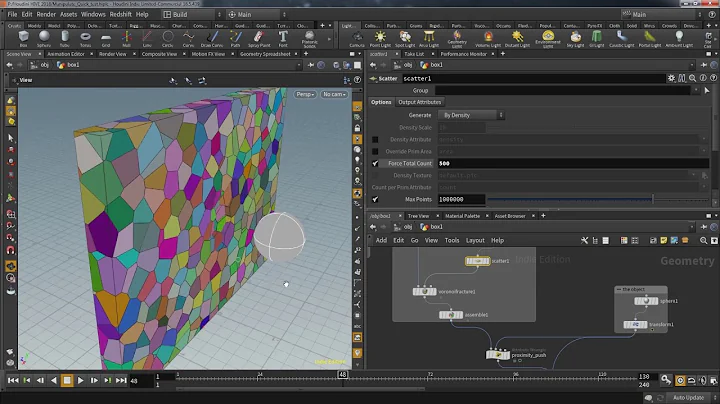
Task: Add a Sky Light from shelf
Action: (x=575, y=39)
